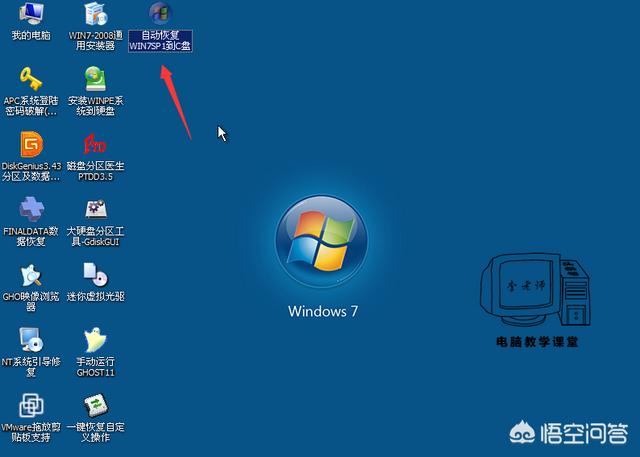This screenshot has width=640, height=457.
Task: Open the 我的电脑 desktop icon
Action: click(x=30, y=16)
